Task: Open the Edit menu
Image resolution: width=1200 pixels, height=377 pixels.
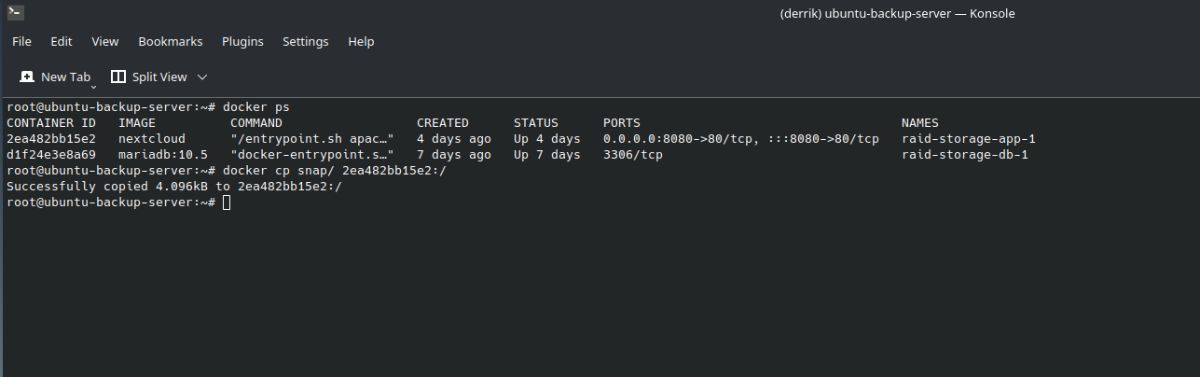Action: [x=61, y=42]
